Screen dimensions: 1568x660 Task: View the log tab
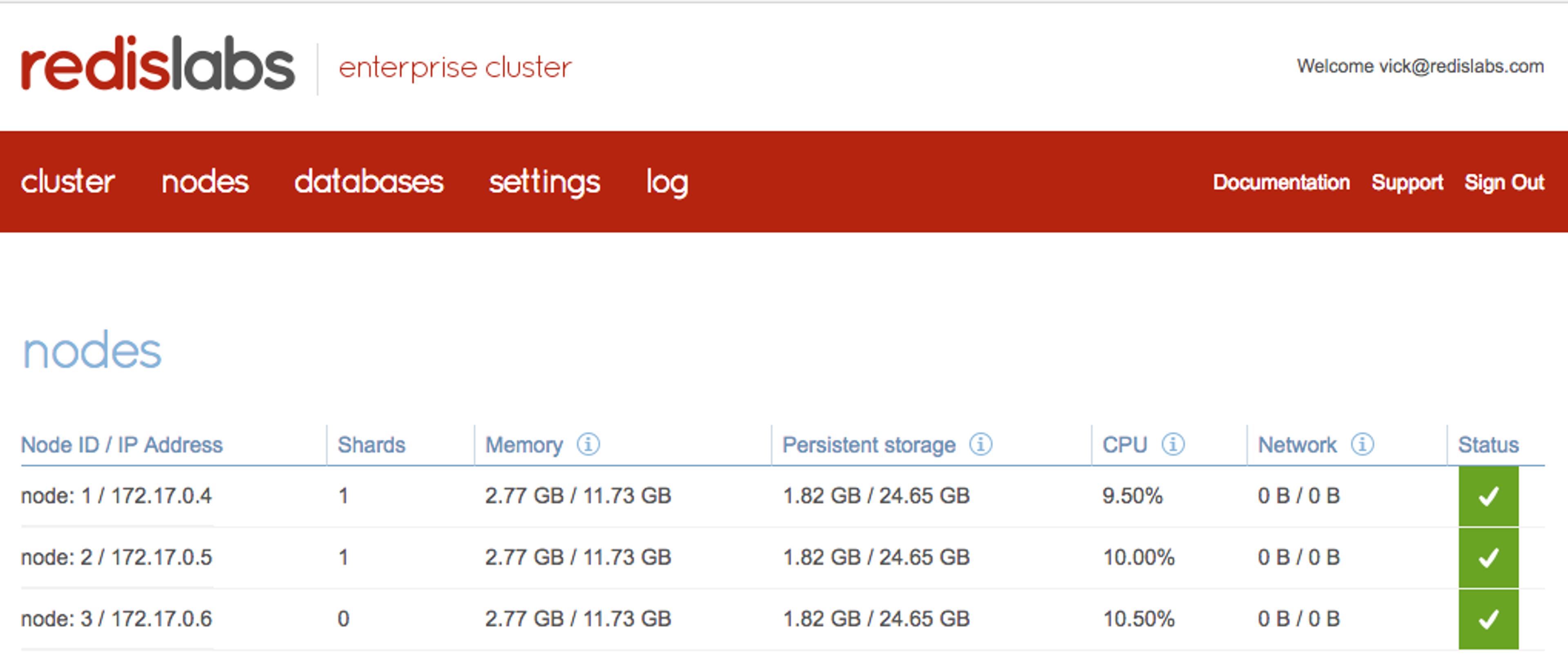(x=666, y=182)
